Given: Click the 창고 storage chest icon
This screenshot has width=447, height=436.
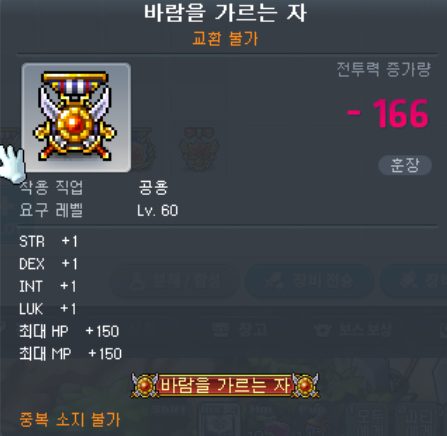Looking at the screenshot, I should (221, 329).
